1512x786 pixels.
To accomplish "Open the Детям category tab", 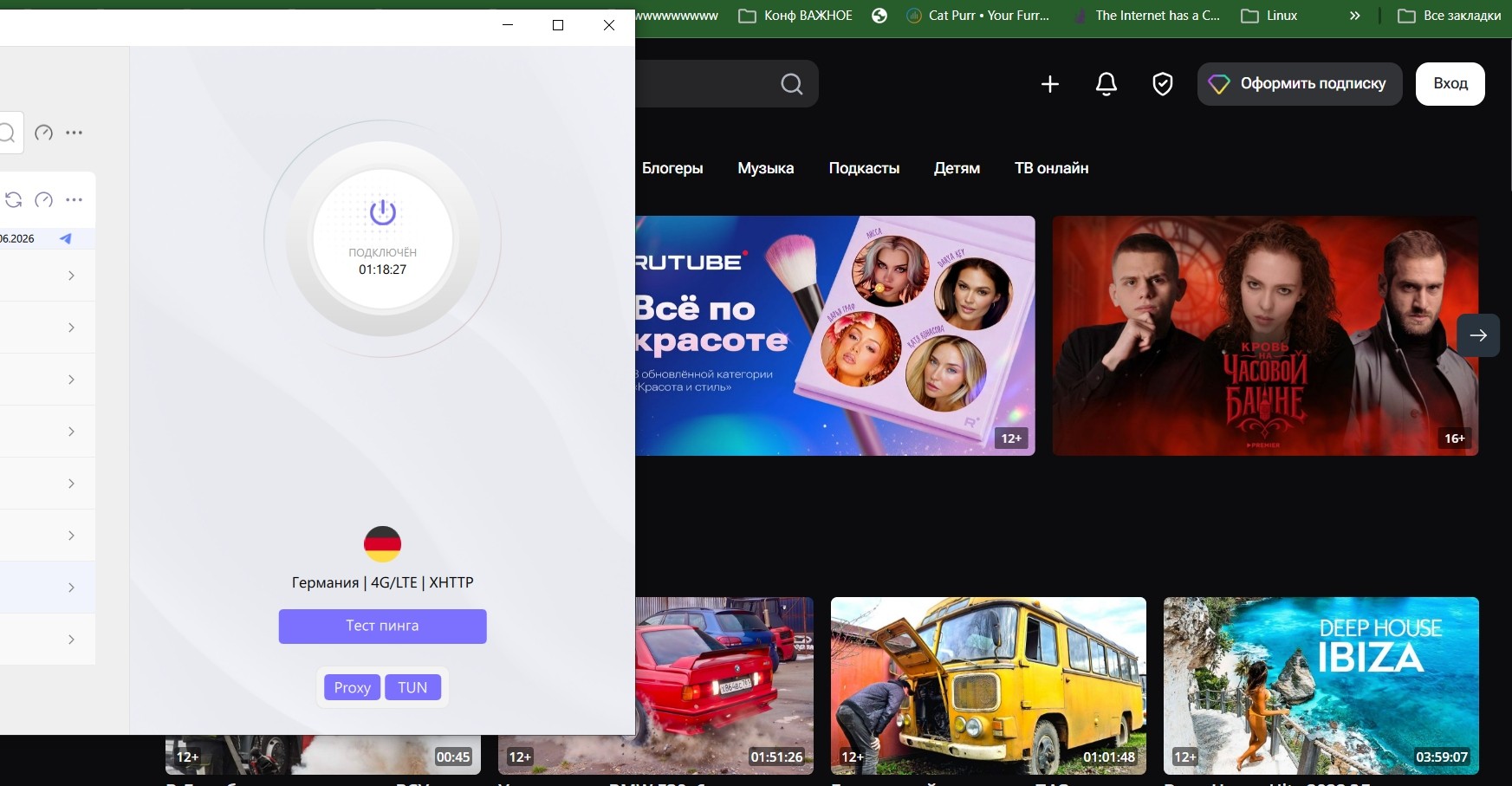I will (957, 168).
